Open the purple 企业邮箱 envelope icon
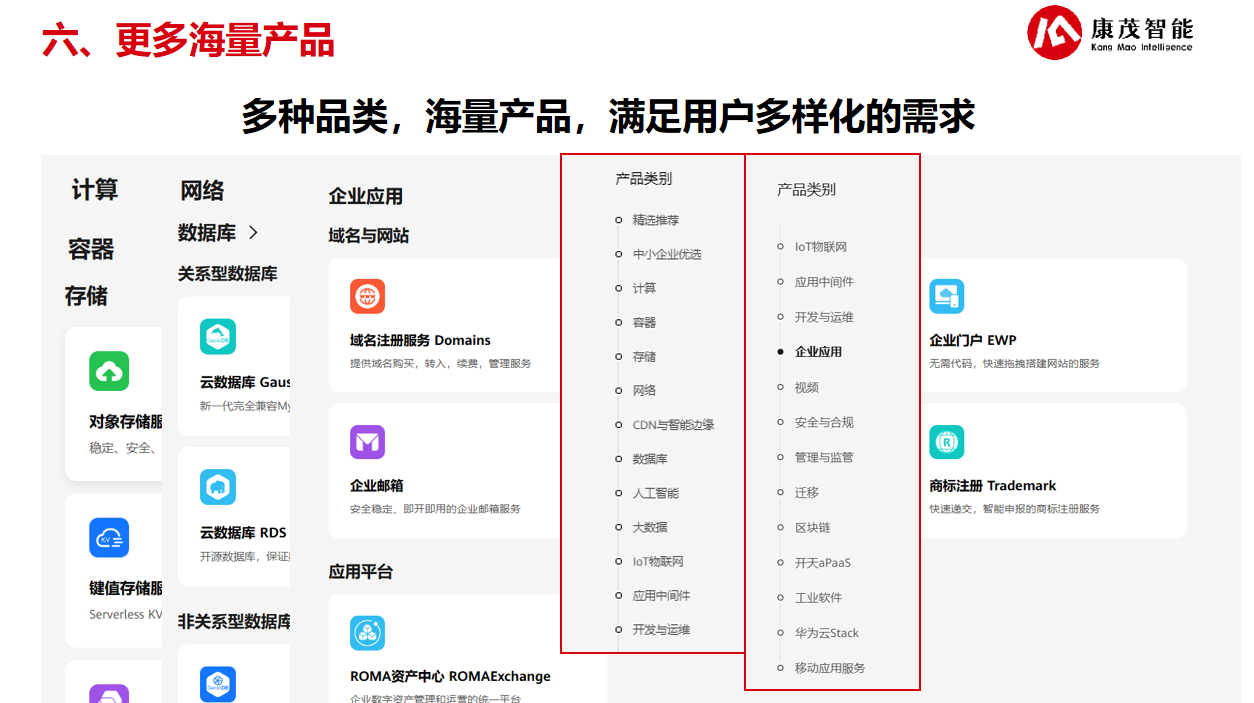 pos(367,442)
